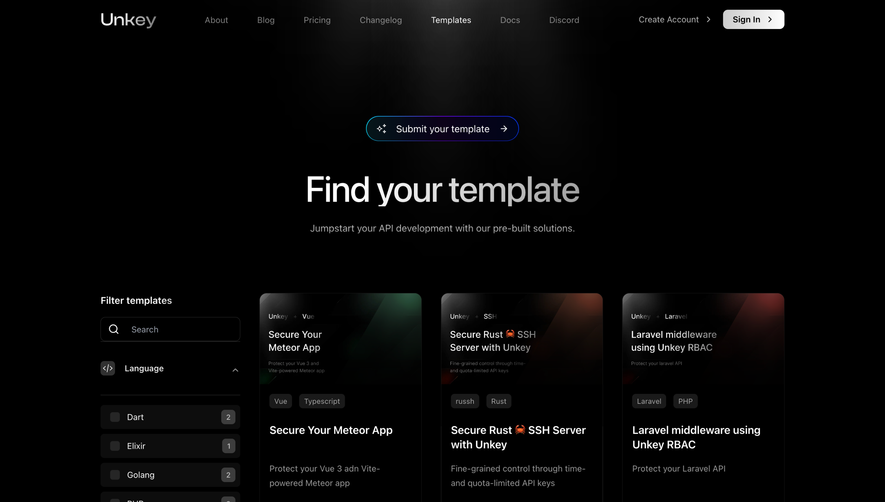Click arrow icon in Submit your template

(x=504, y=129)
